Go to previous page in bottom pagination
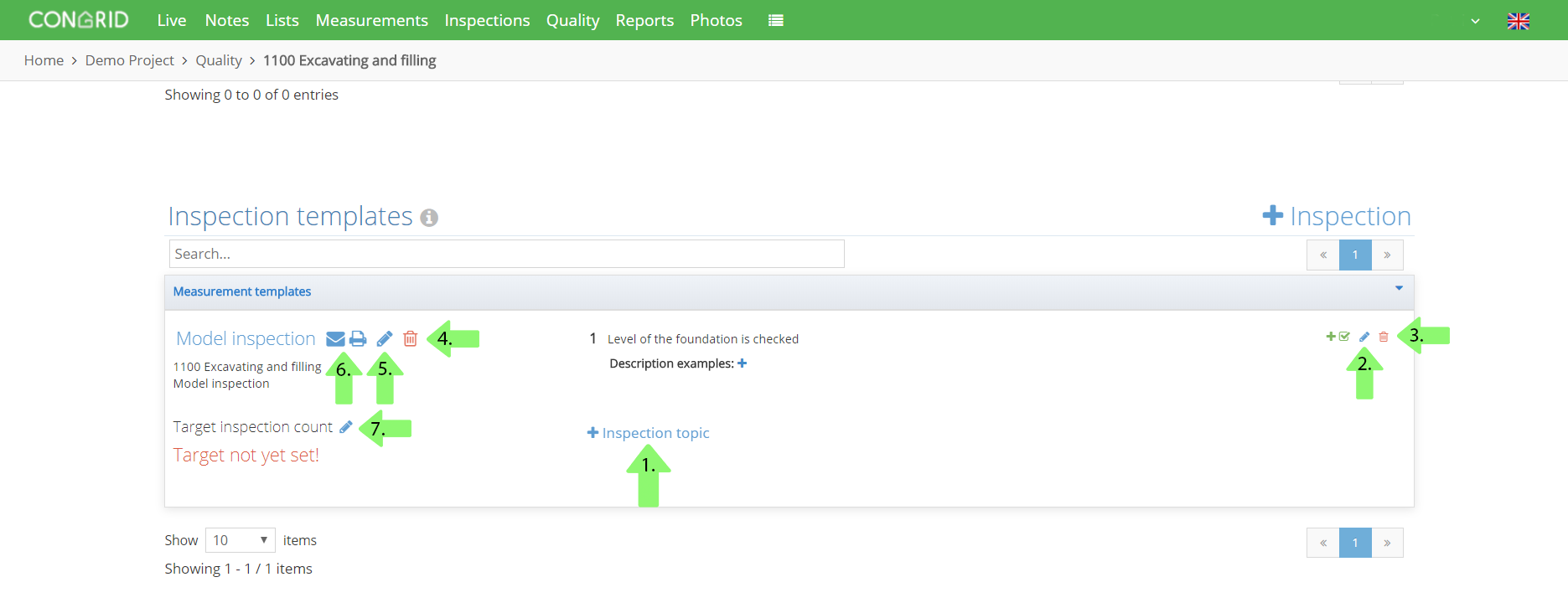This screenshot has width=1568, height=608. coord(1323,543)
